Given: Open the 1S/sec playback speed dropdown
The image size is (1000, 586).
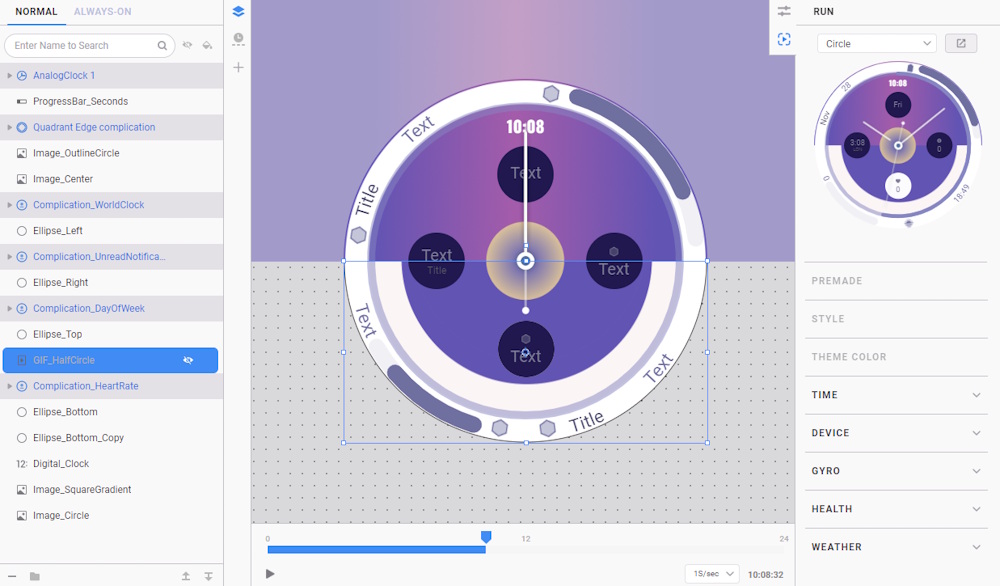Looking at the screenshot, I should point(712,574).
